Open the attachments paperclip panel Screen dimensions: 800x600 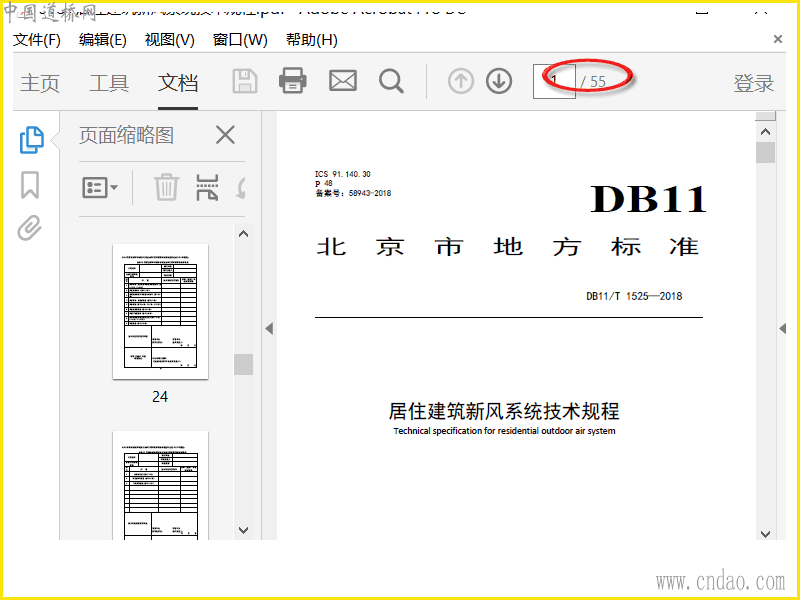[x=30, y=228]
